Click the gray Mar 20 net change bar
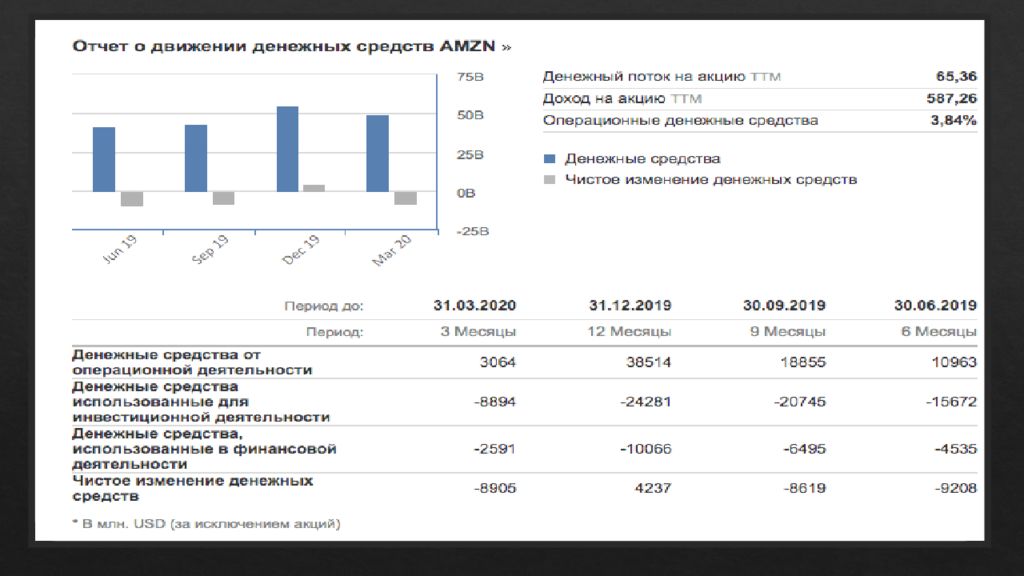This screenshot has height=576, width=1024. (x=406, y=198)
